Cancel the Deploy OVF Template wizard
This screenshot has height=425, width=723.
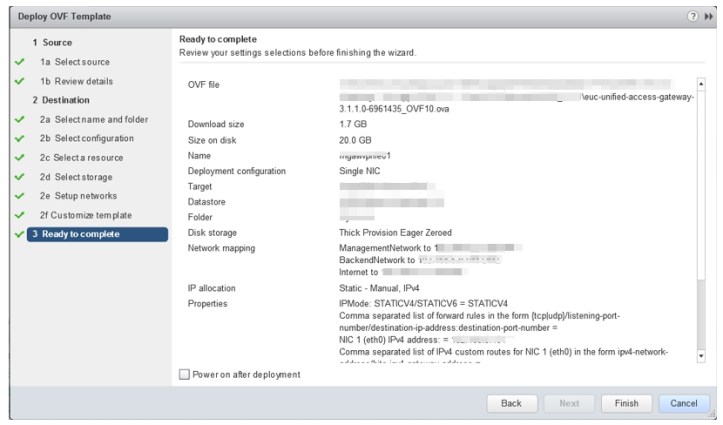coord(683,403)
